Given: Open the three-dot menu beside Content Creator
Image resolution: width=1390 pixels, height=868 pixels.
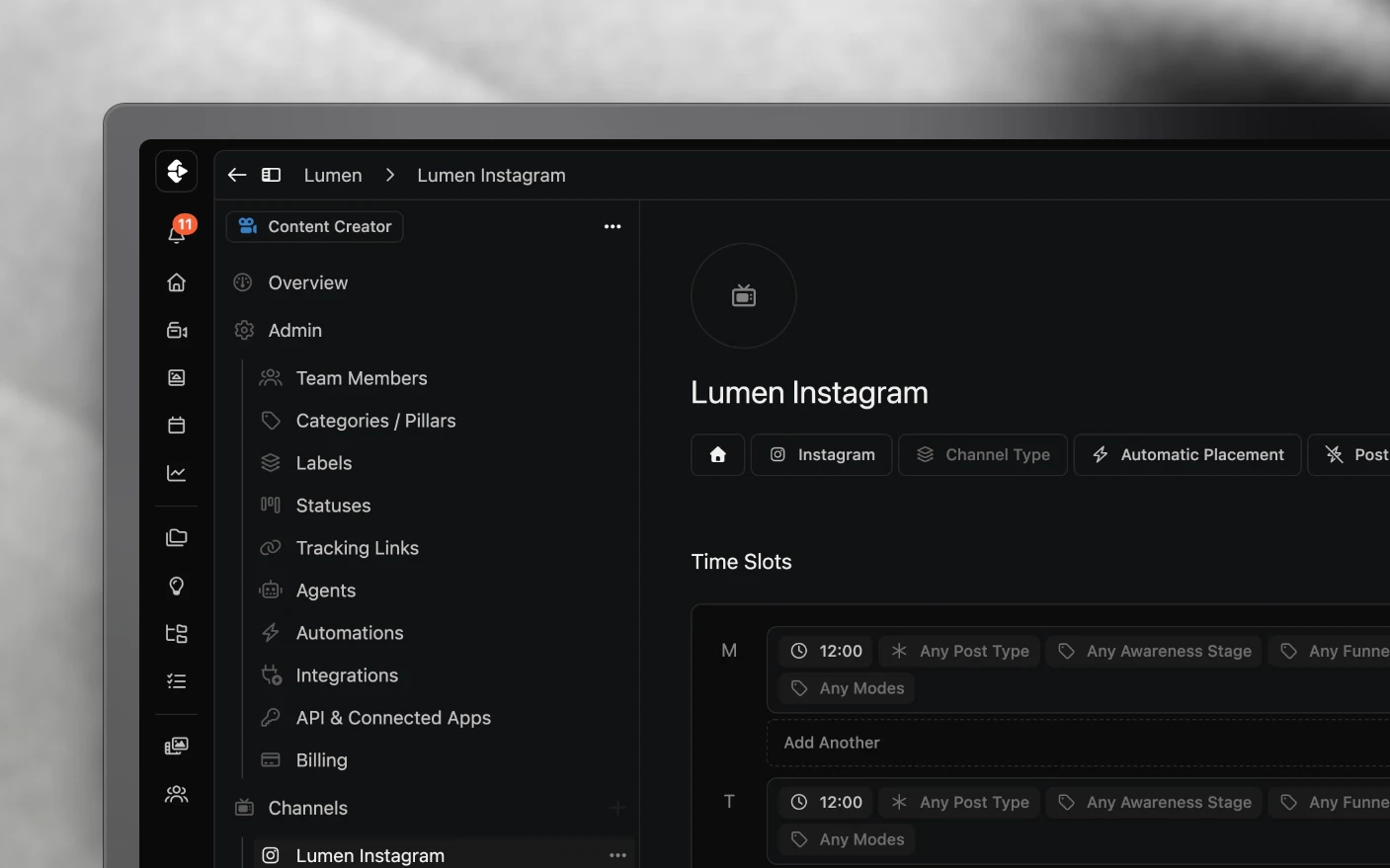Looking at the screenshot, I should click(x=613, y=226).
